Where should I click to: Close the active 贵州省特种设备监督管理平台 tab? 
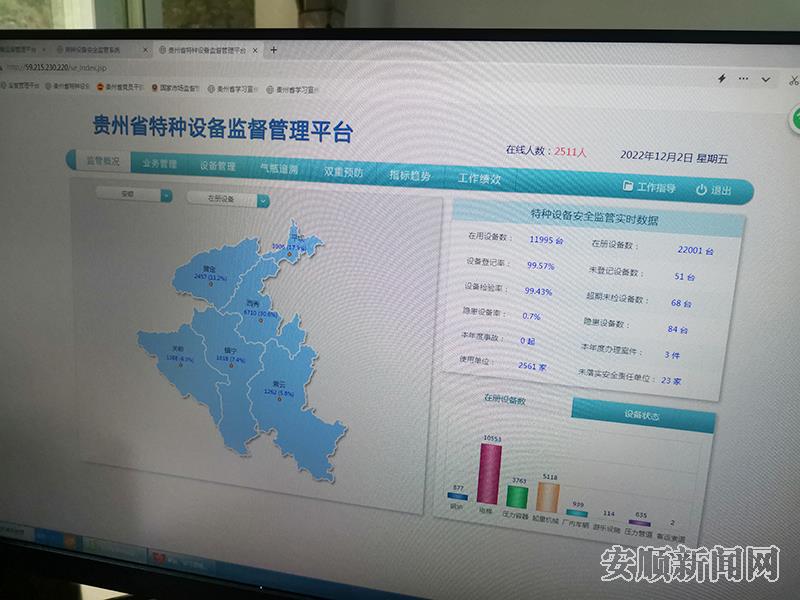coord(255,50)
